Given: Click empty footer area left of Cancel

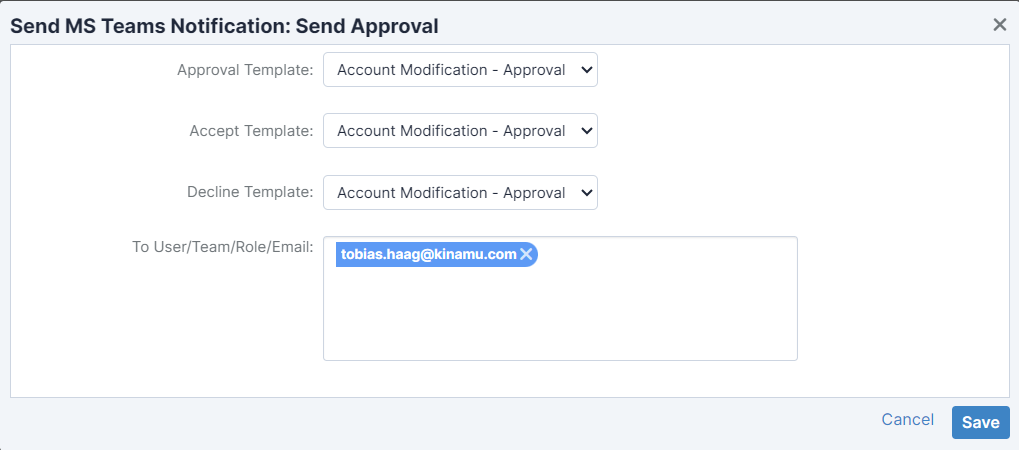Looking at the screenshot, I should tap(500, 421).
